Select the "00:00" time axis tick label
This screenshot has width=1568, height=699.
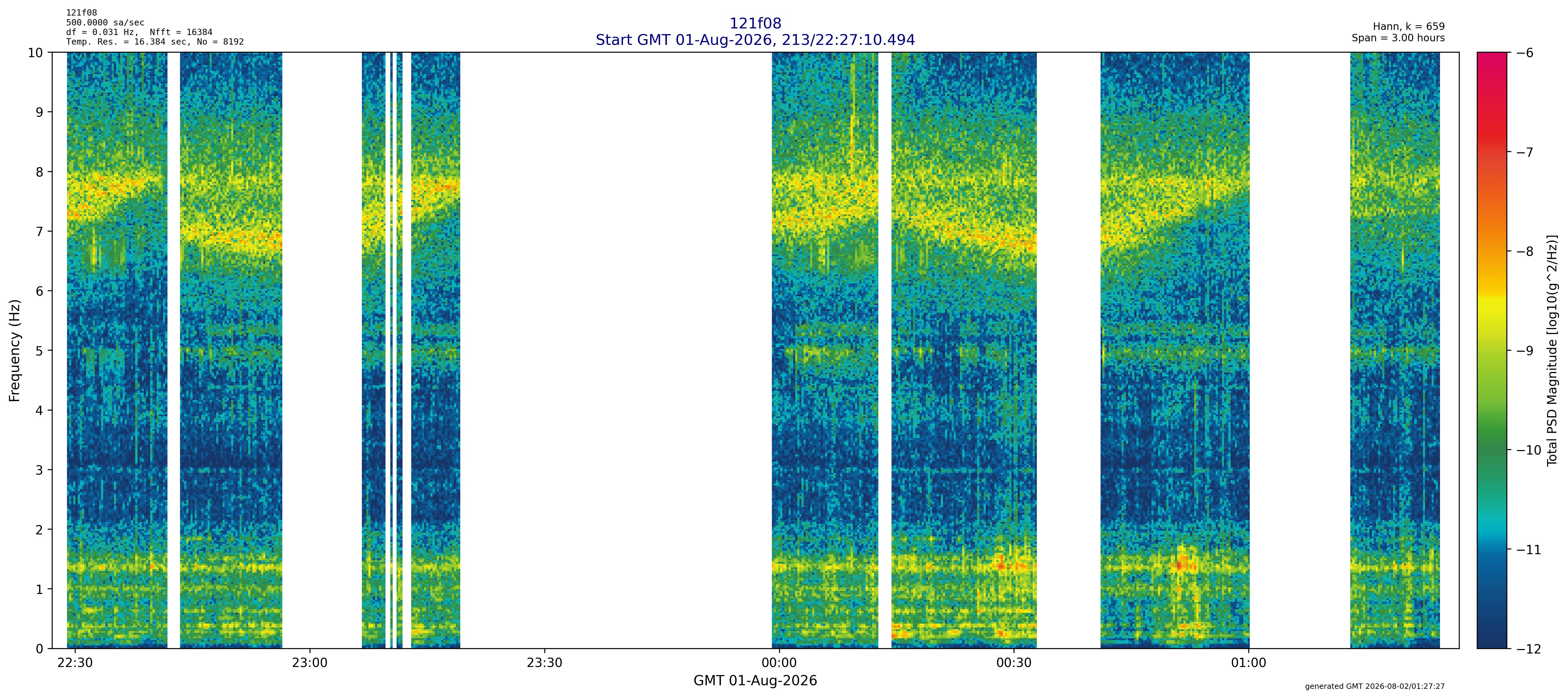coord(779,662)
